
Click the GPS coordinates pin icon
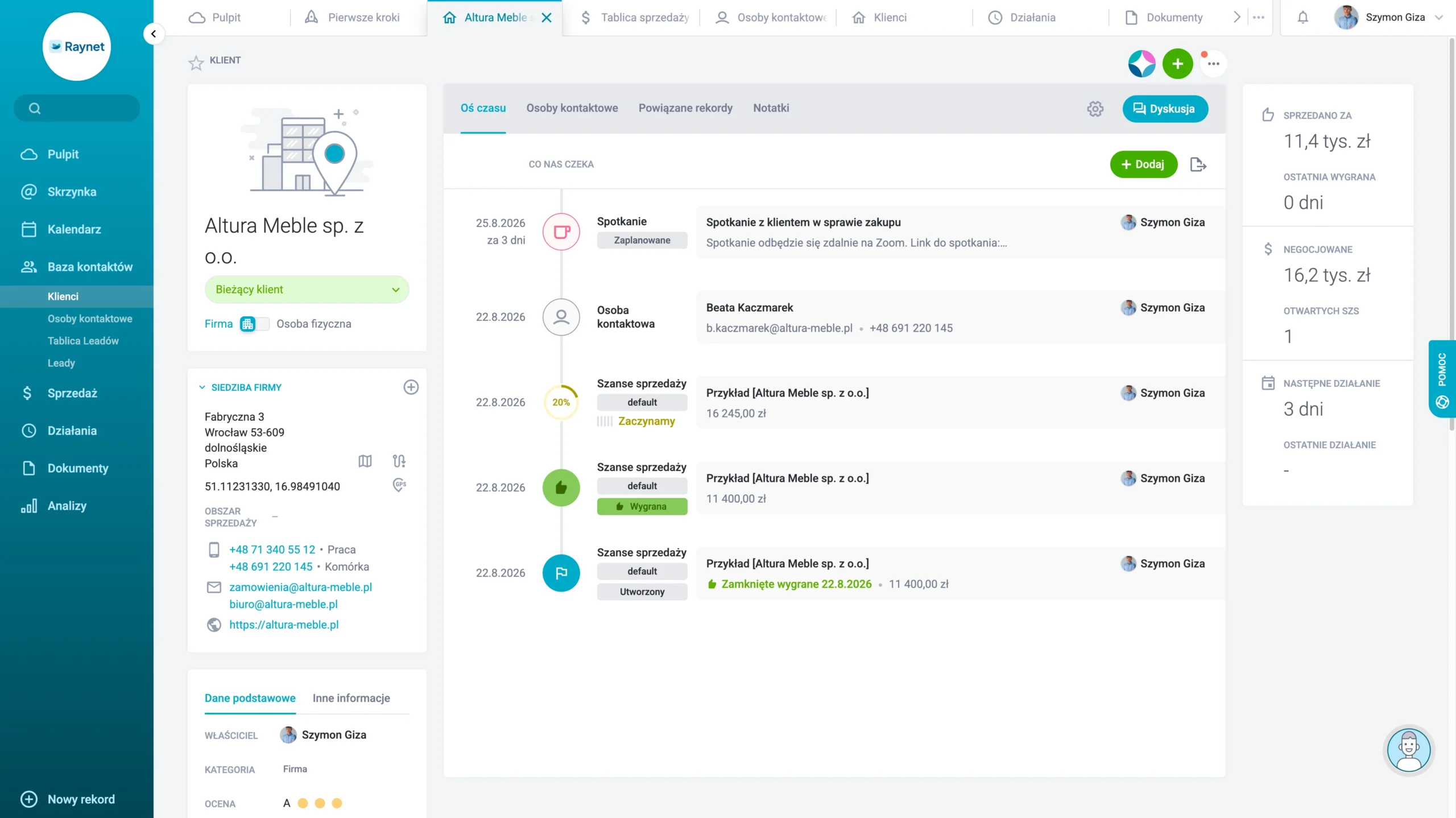pyautogui.click(x=399, y=485)
